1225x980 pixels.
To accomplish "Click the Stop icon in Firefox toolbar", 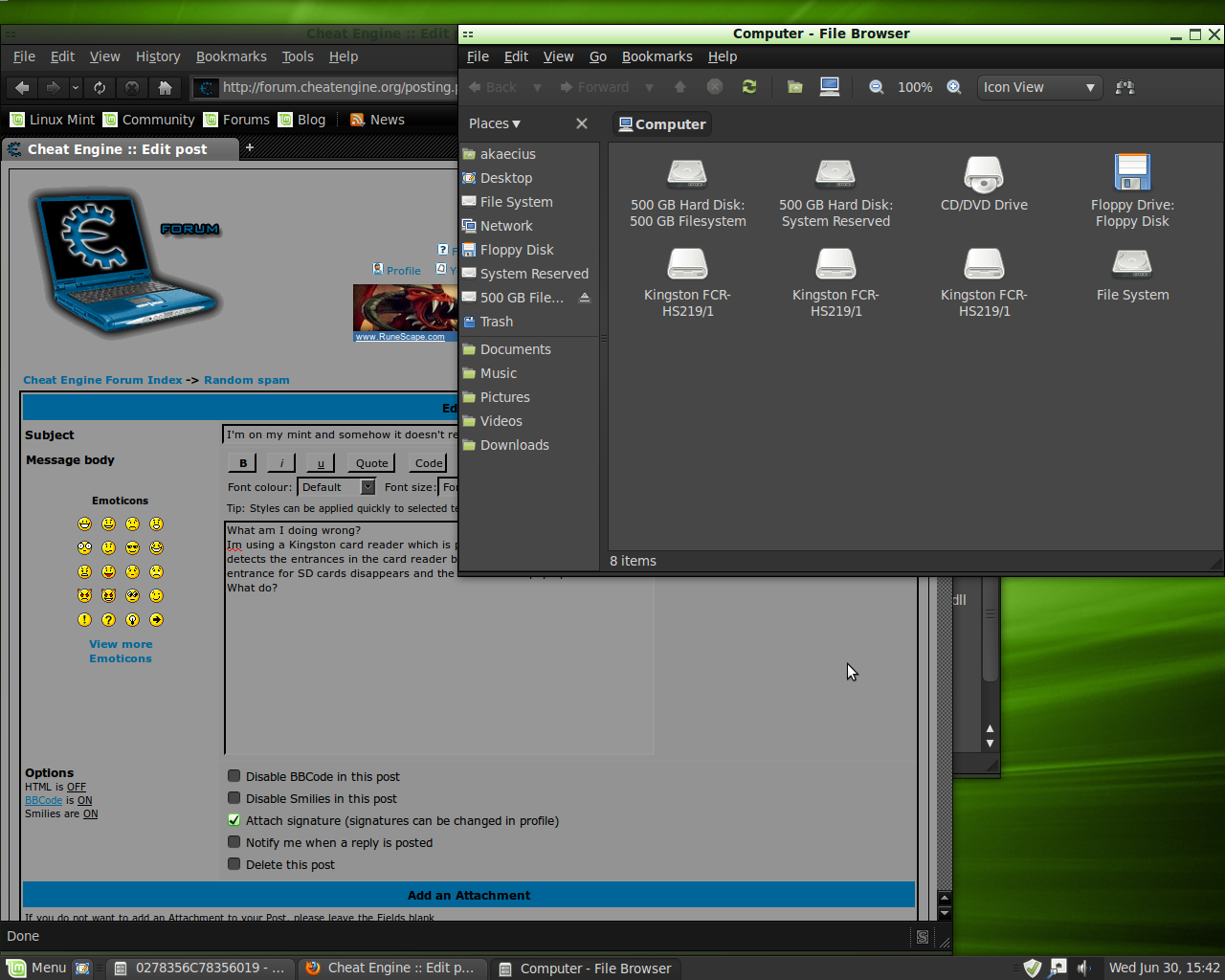I will tap(132, 87).
